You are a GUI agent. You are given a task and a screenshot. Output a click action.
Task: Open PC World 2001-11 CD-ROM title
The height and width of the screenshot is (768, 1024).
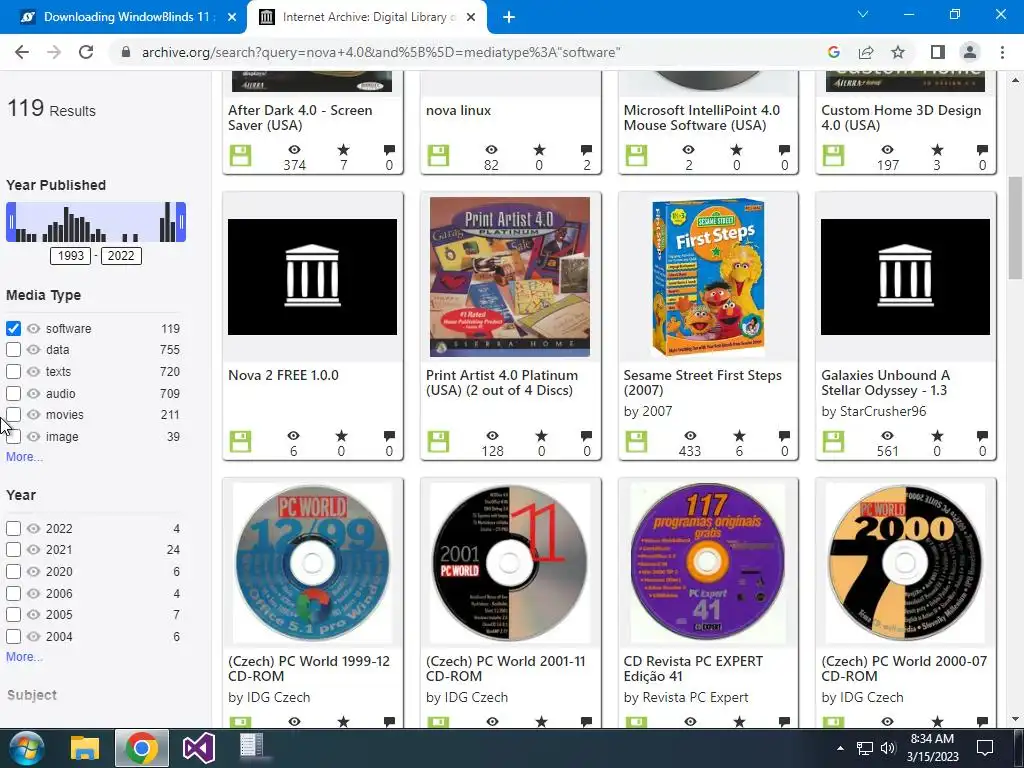[505, 669]
